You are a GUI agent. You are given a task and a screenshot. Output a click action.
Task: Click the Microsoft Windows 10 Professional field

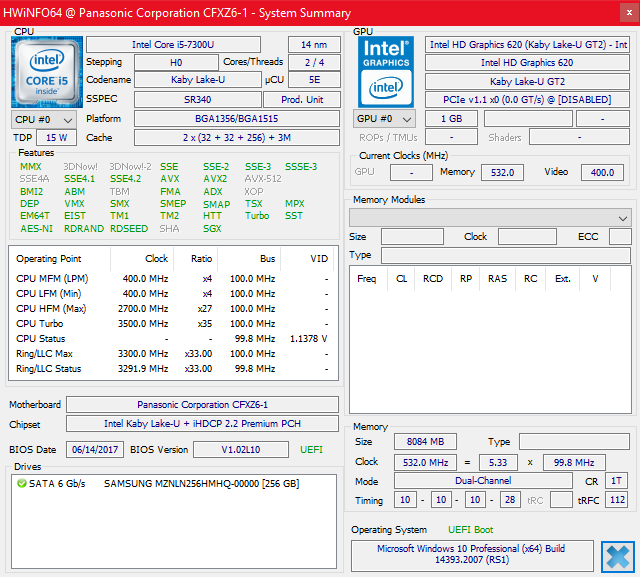tap(470, 556)
